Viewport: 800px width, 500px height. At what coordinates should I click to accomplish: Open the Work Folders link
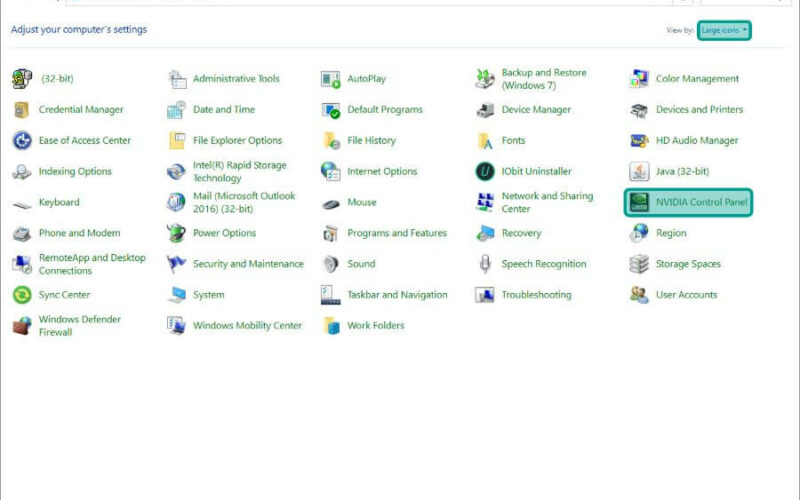(376, 326)
